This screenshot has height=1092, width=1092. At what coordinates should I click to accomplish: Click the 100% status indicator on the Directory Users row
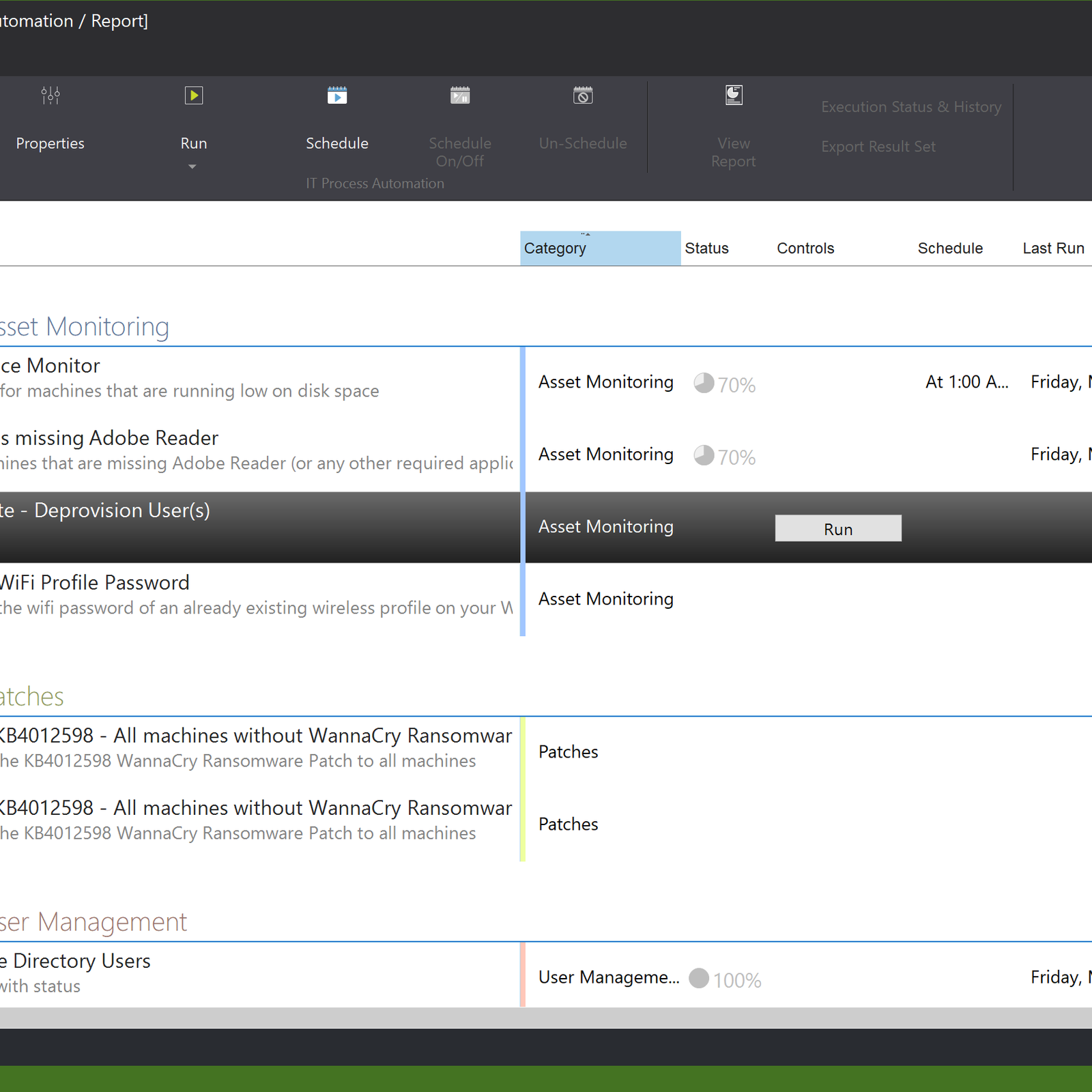(699, 979)
